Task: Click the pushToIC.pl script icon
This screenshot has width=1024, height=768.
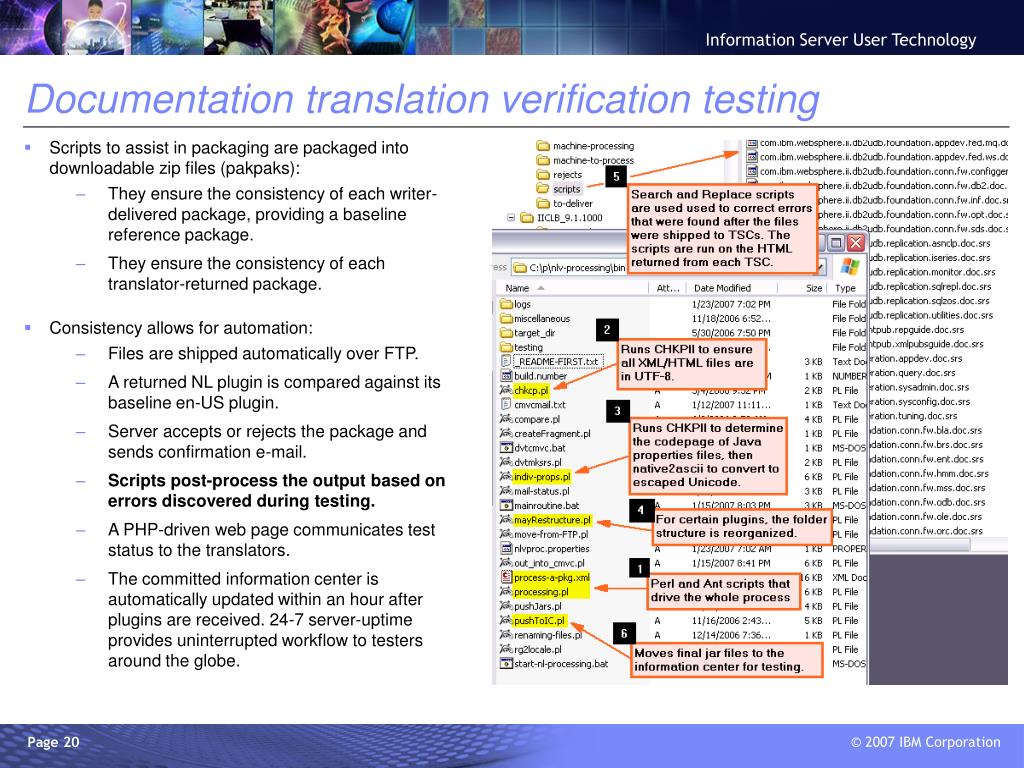Action: click(506, 620)
